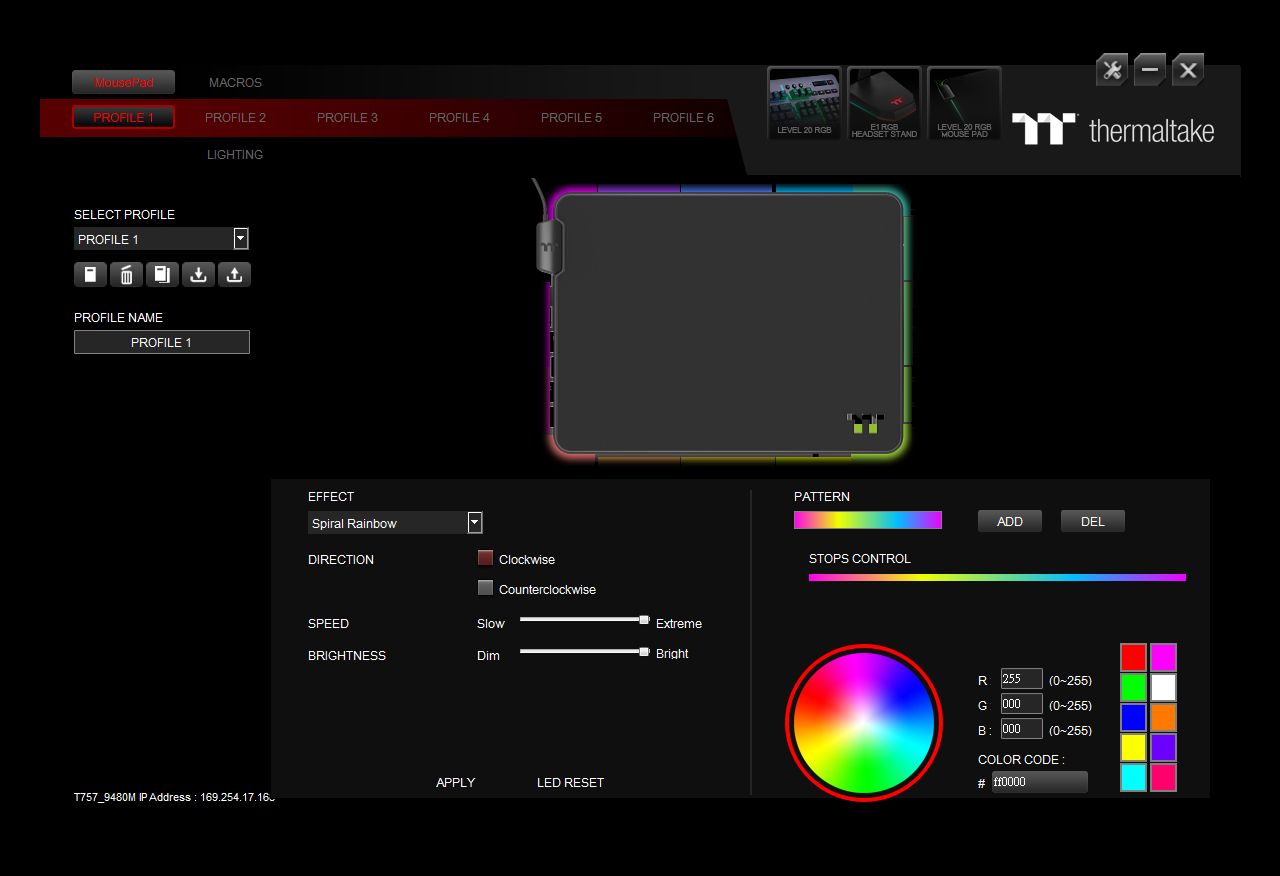
Task: Click the Profile Name input field
Action: (x=161, y=342)
